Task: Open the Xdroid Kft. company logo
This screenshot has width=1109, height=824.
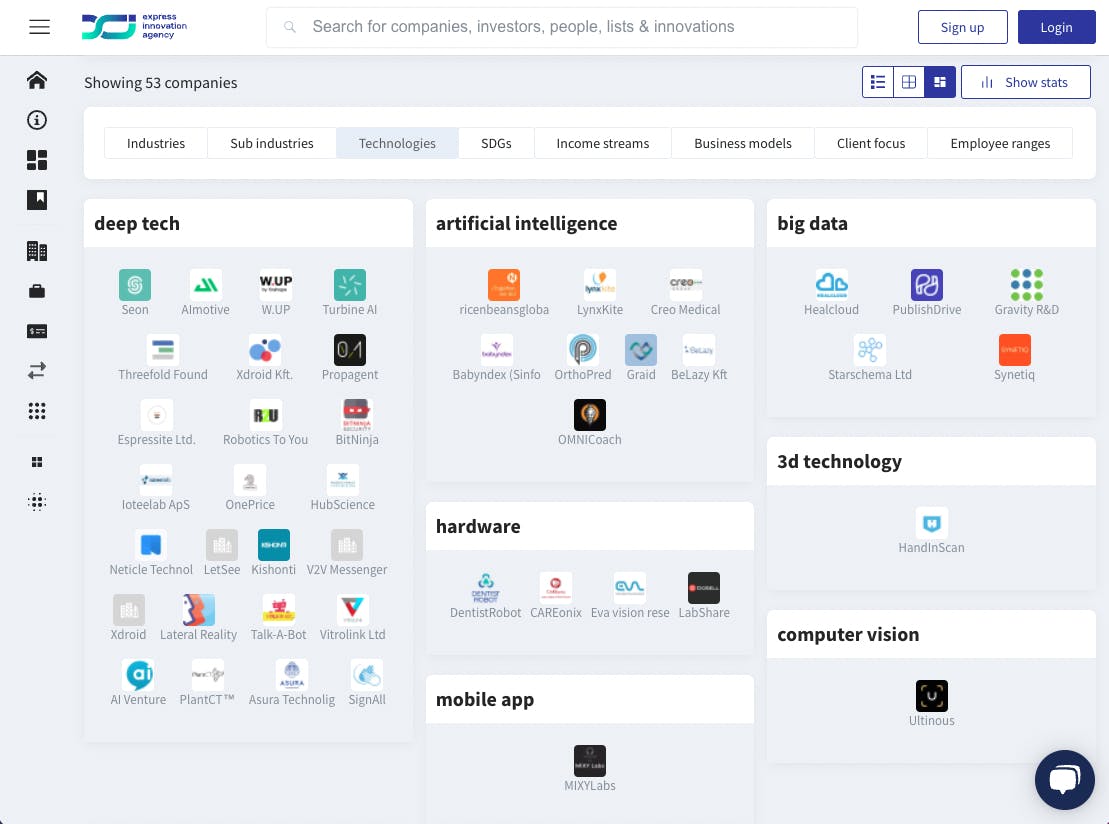Action: [265, 350]
